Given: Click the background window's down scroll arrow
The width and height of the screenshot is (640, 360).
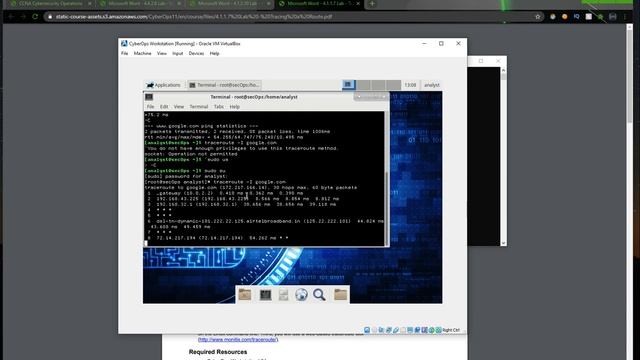Looking at the screenshot, I should pos(503,243).
